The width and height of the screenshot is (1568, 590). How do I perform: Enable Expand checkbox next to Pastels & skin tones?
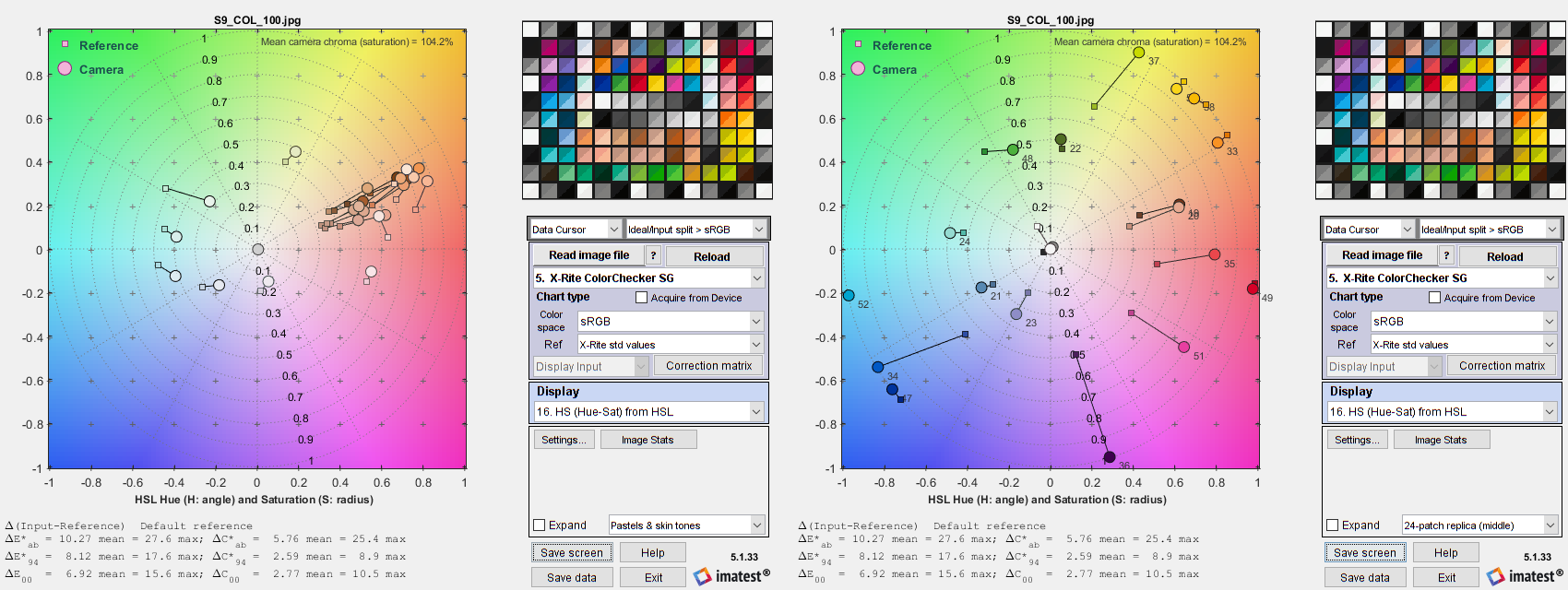[540, 525]
